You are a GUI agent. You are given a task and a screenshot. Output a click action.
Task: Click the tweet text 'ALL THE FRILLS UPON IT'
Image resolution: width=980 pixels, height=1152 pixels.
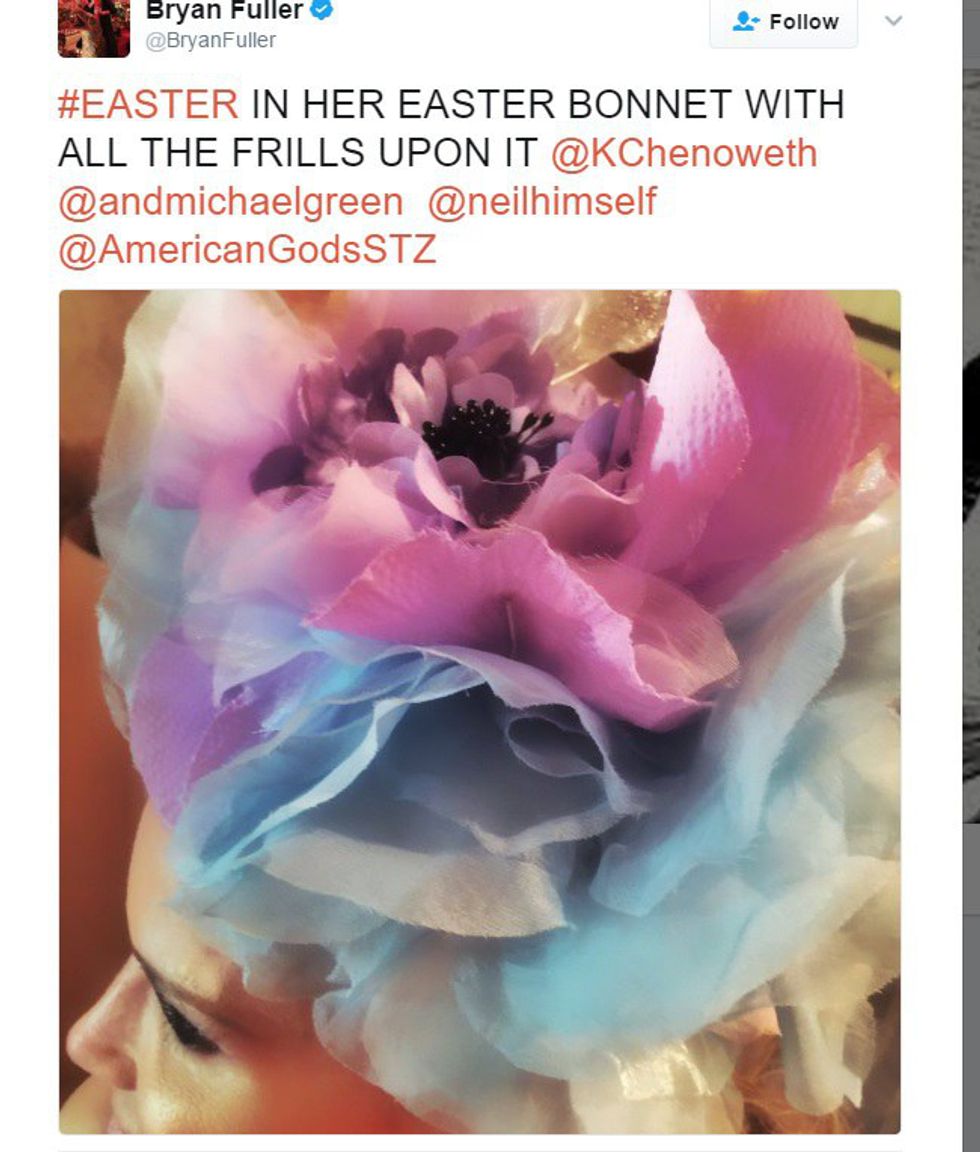click(298, 153)
